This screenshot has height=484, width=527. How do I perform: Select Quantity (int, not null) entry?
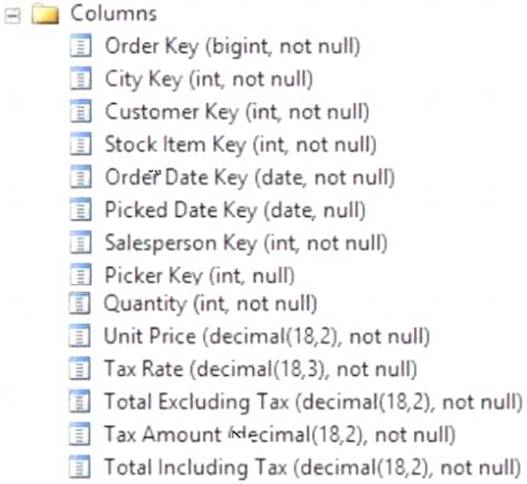point(210,304)
